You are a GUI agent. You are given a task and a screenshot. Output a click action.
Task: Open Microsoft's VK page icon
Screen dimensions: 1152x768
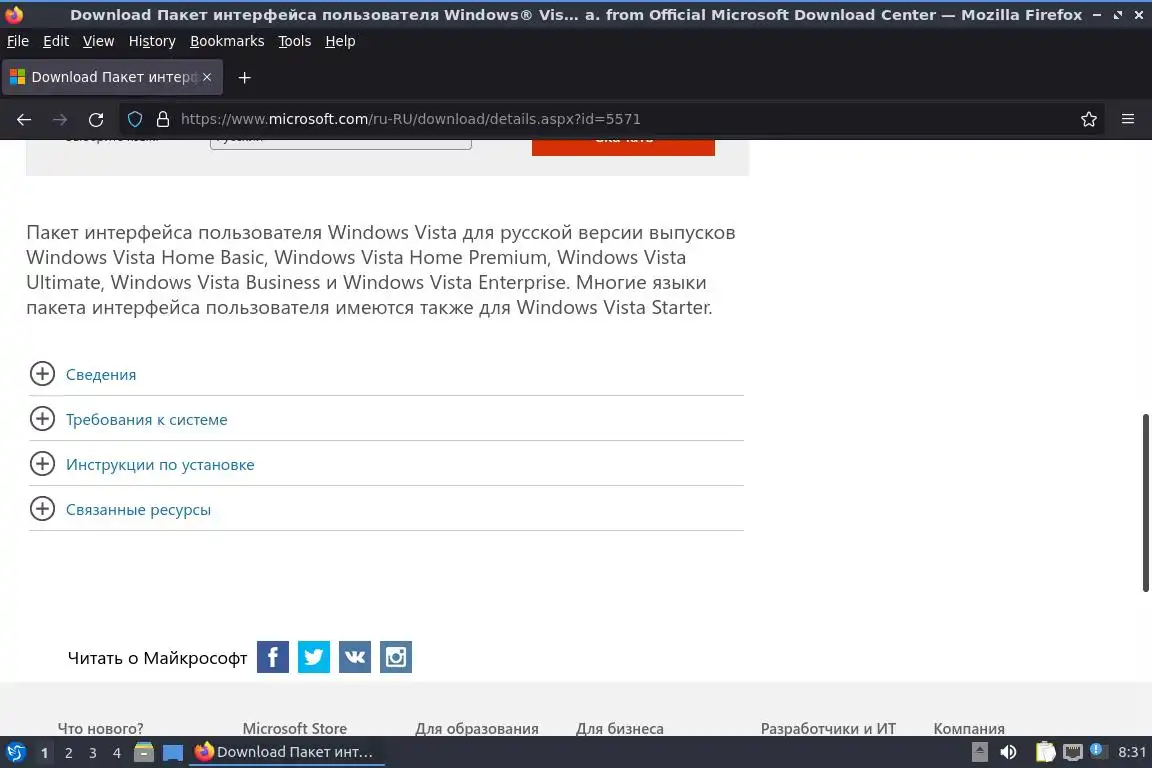[x=355, y=657]
